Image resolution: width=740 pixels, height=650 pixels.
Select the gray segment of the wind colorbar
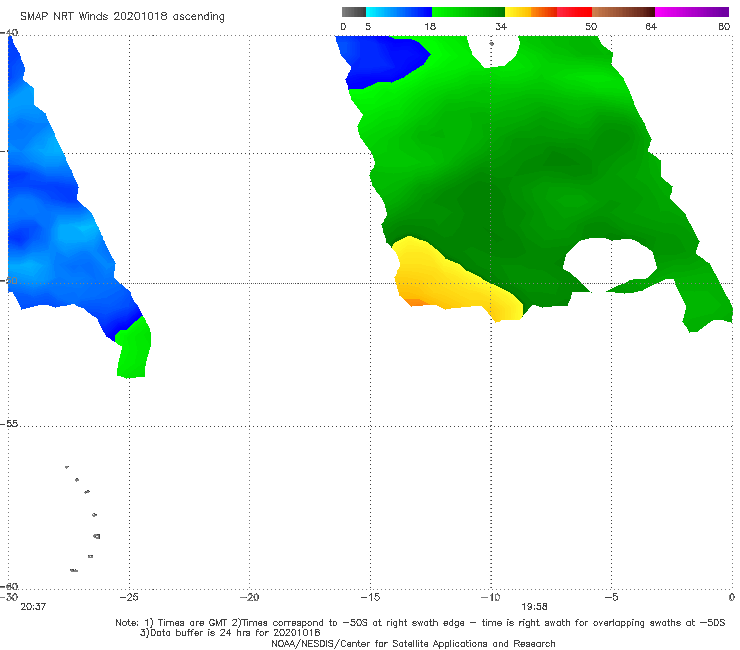(353, 12)
